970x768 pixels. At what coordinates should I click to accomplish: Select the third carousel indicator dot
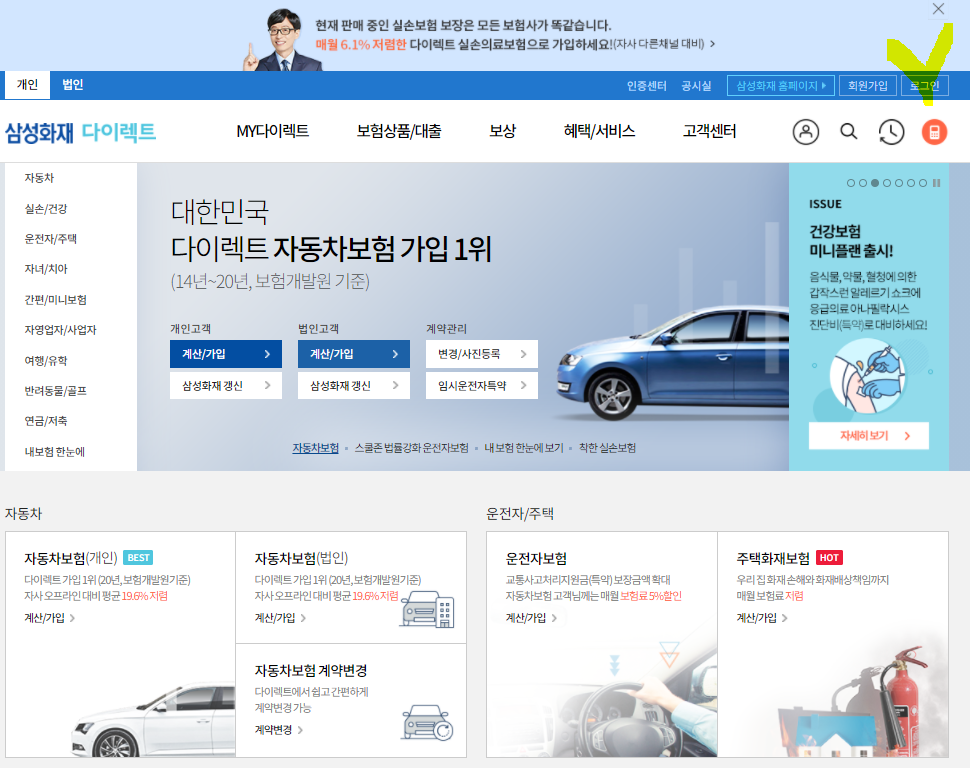tap(875, 183)
